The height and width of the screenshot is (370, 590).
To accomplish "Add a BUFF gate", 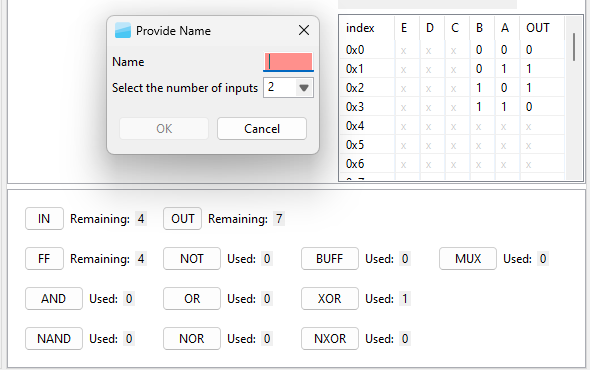I will click(330, 259).
